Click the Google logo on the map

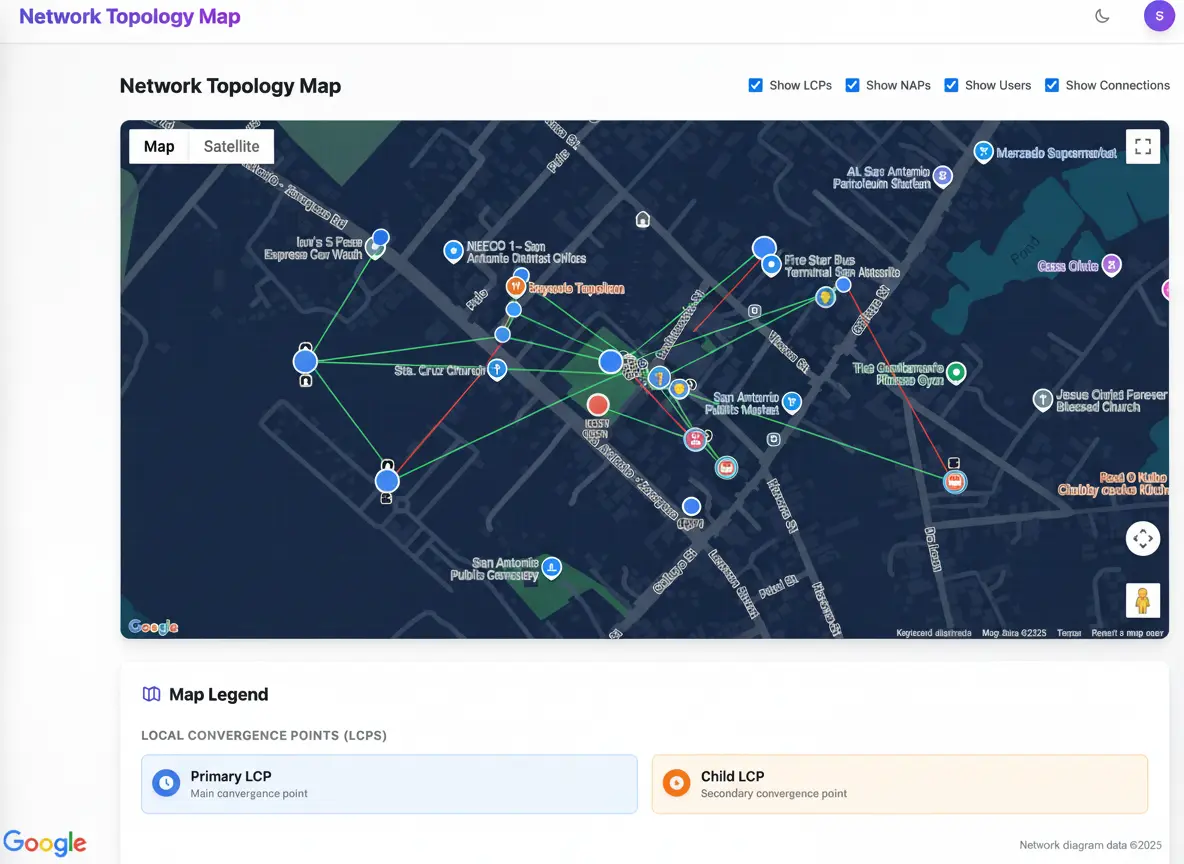tap(153, 627)
